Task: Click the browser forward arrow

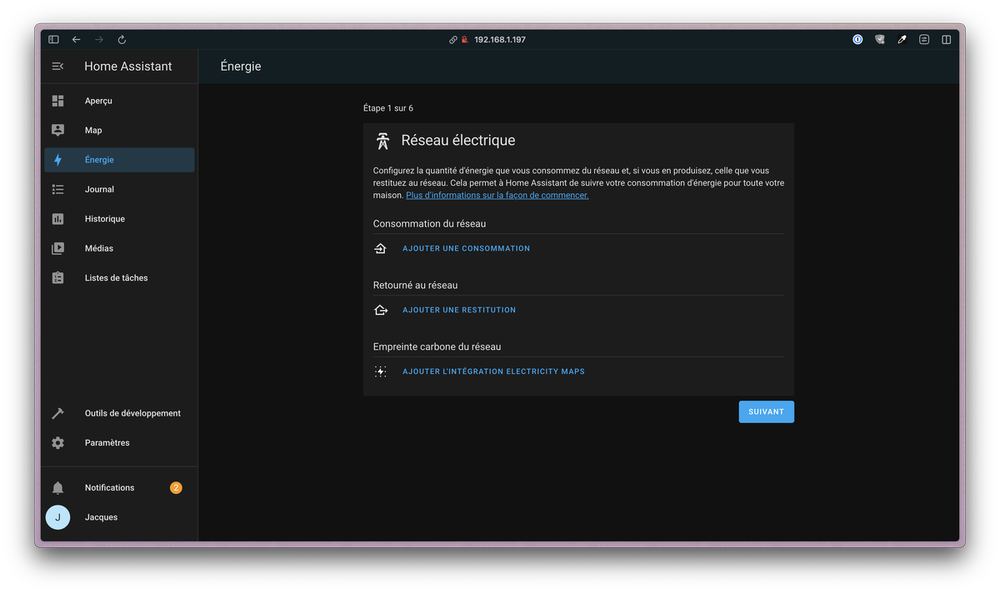Action: click(99, 40)
